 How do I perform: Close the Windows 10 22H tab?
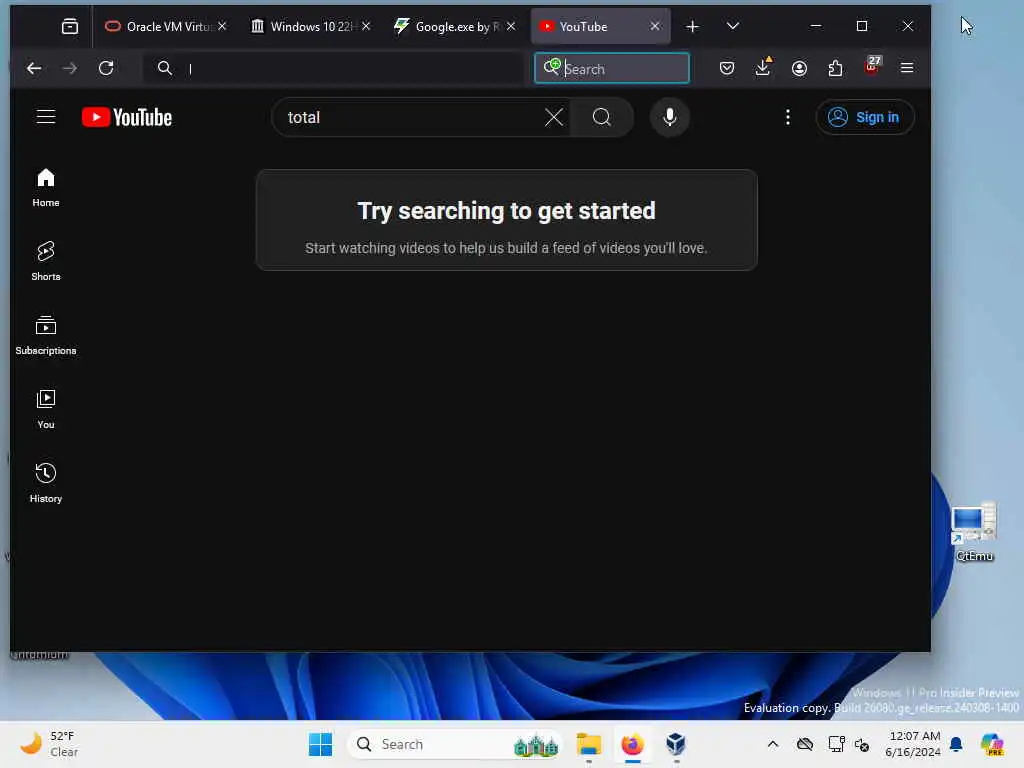[366, 26]
